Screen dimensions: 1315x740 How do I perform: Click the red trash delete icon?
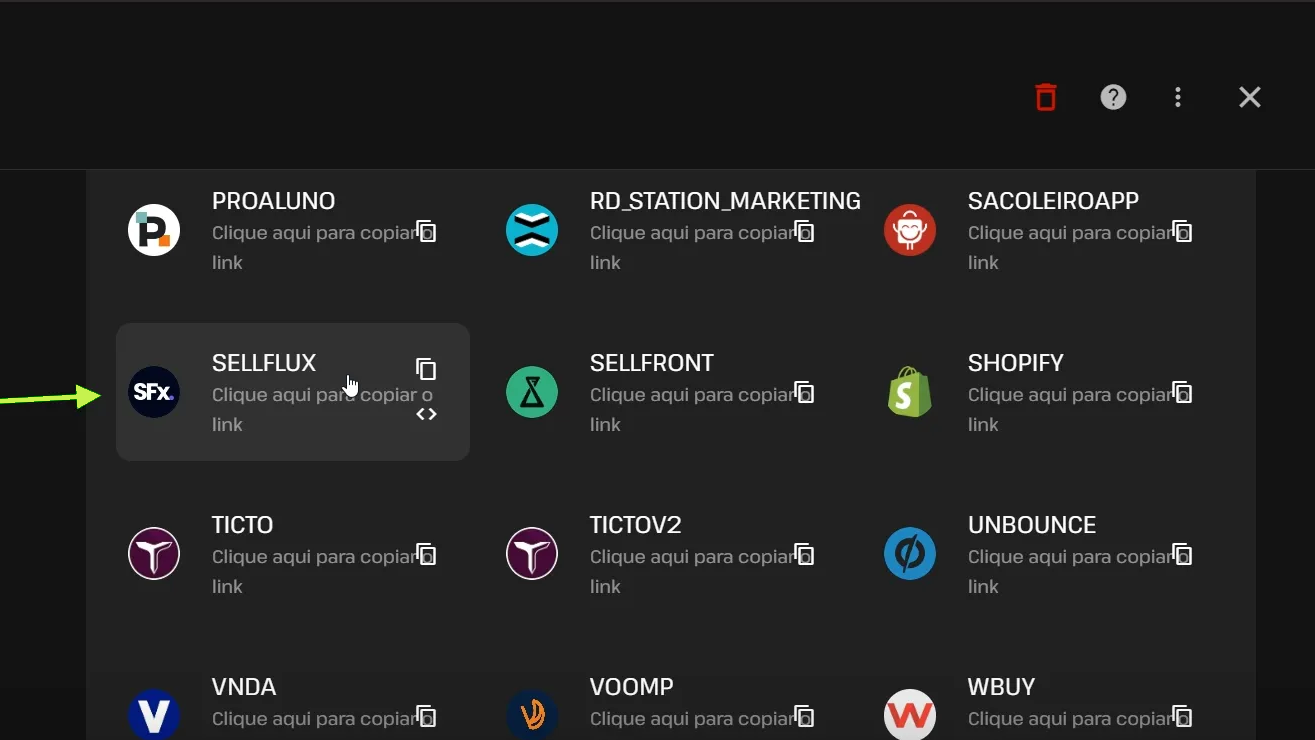click(1046, 97)
